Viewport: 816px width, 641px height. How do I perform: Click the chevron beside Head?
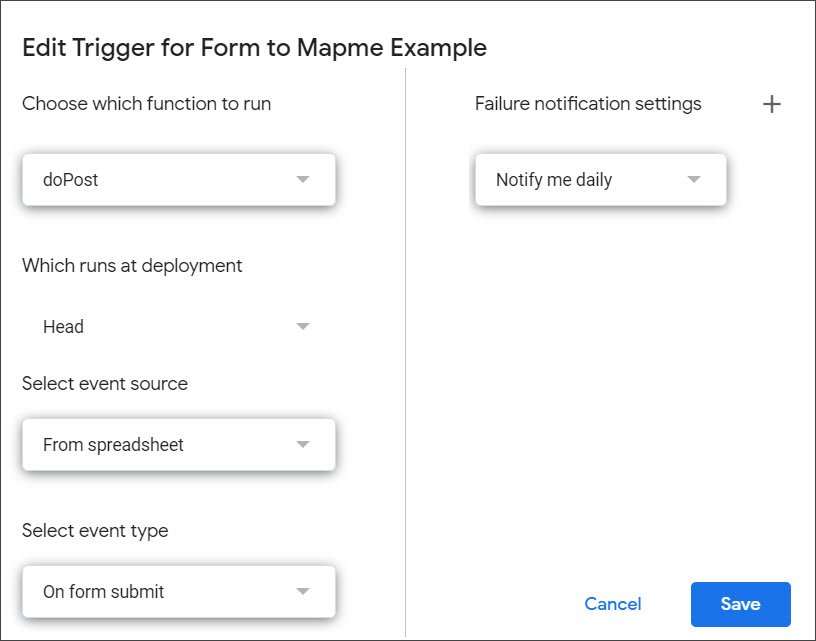303,326
